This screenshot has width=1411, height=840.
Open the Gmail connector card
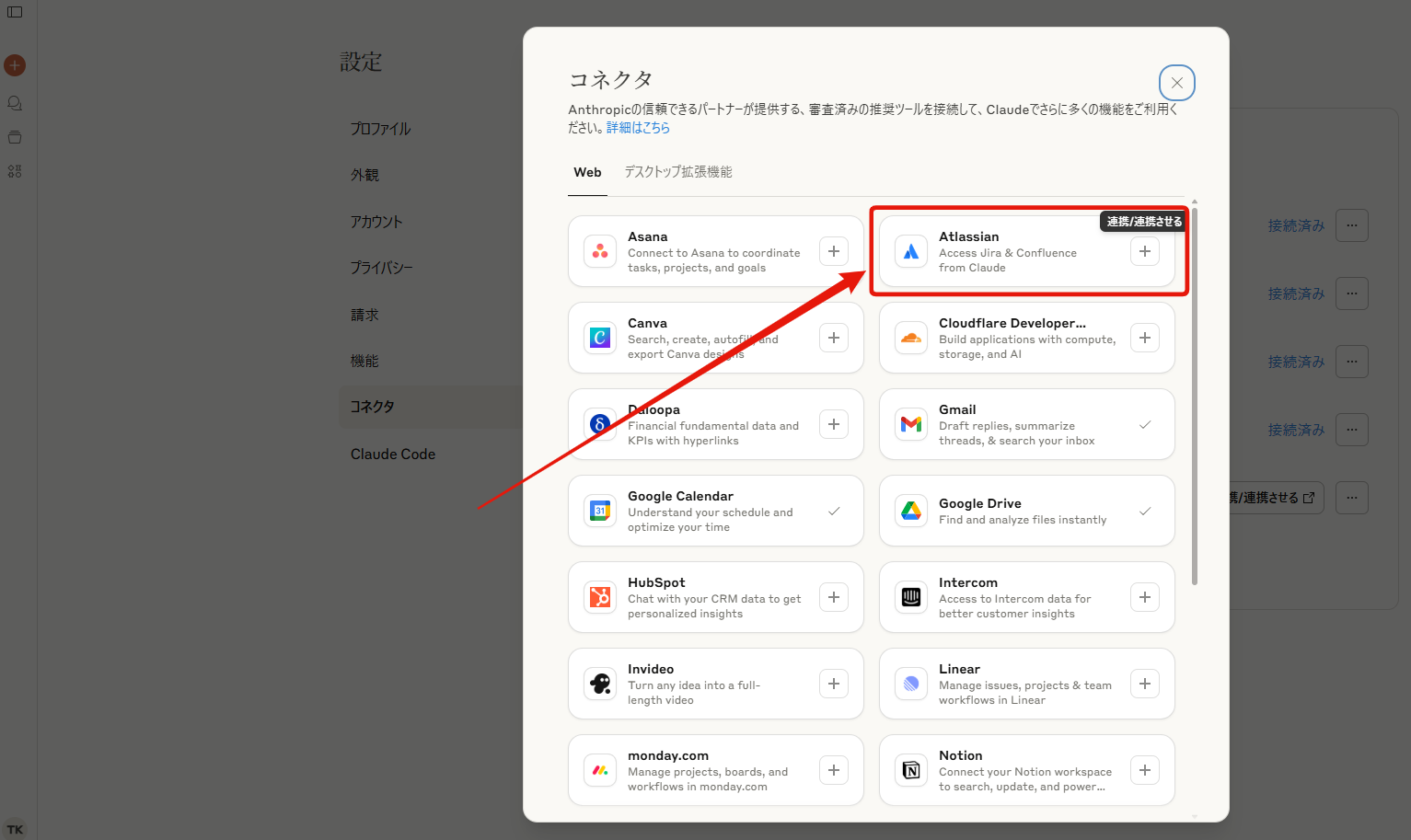pyautogui.click(x=1027, y=424)
